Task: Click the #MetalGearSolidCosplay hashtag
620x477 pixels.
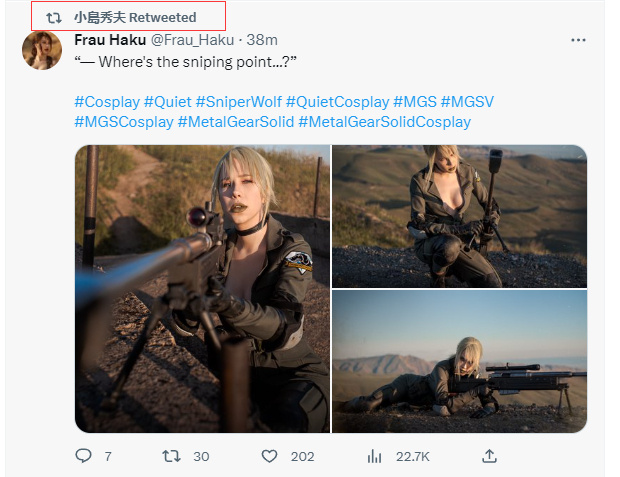Action: (x=384, y=122)
